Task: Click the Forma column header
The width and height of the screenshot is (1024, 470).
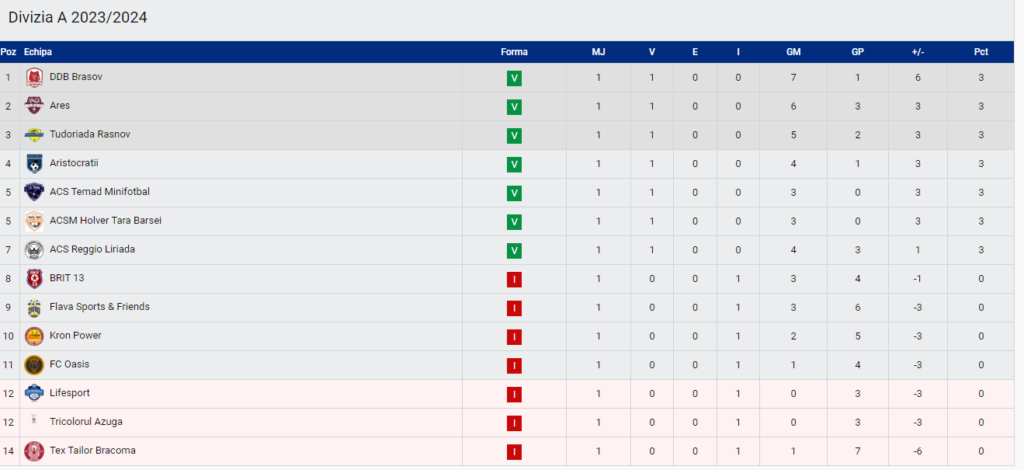Action: [x=514, y=52]
